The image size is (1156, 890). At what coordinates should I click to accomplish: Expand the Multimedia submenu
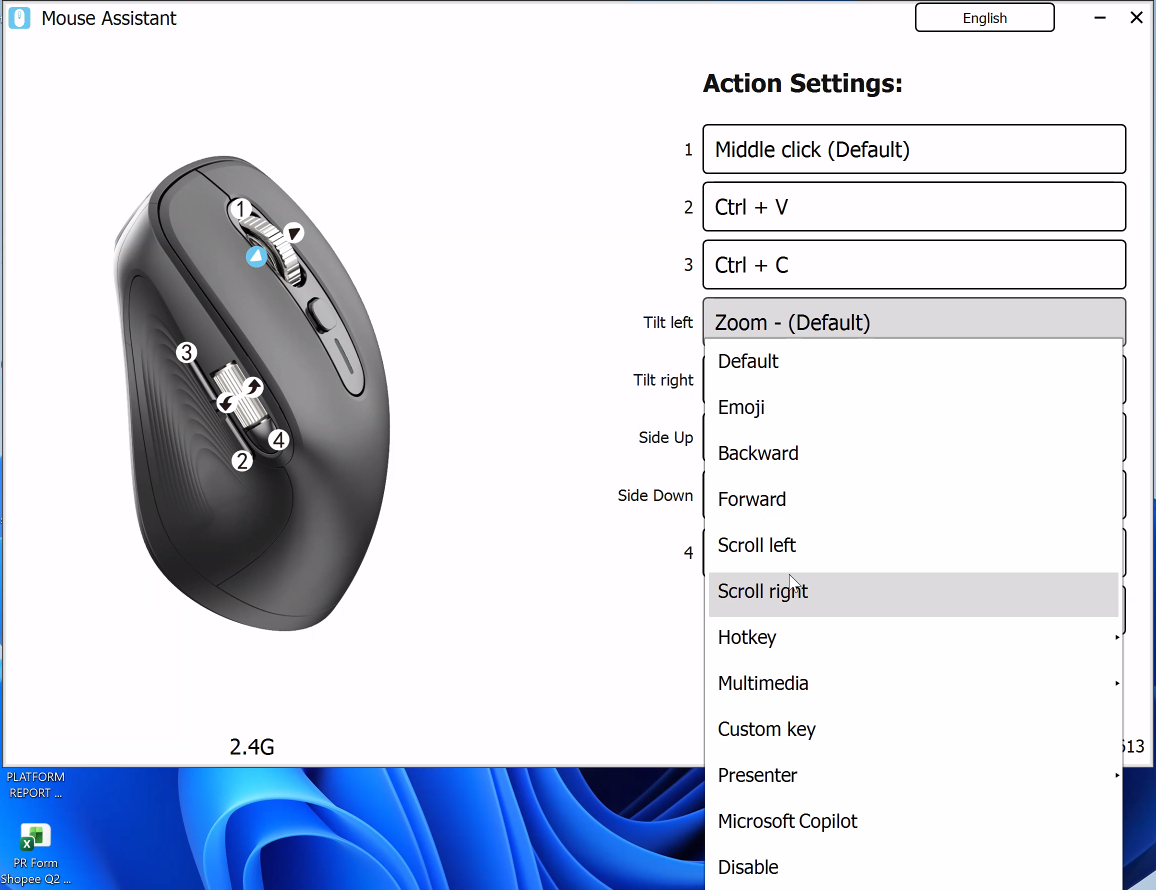913,684
